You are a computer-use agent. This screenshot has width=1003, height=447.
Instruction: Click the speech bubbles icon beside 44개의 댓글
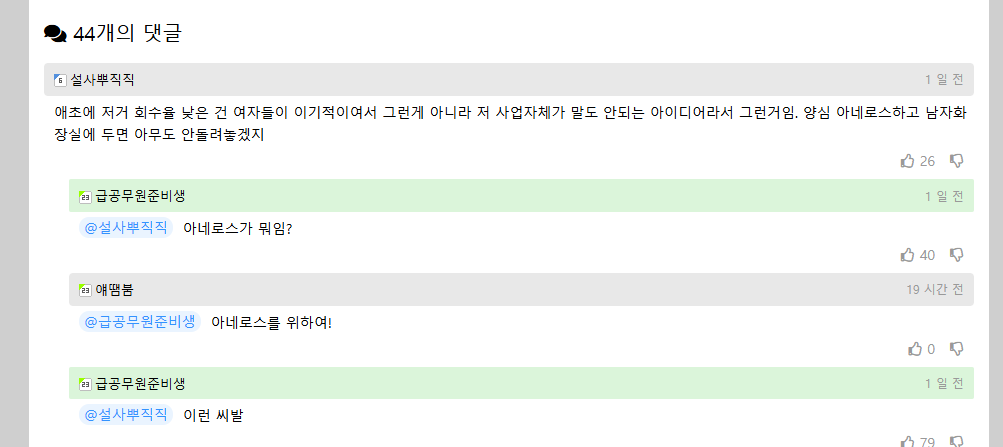point(55,34)
